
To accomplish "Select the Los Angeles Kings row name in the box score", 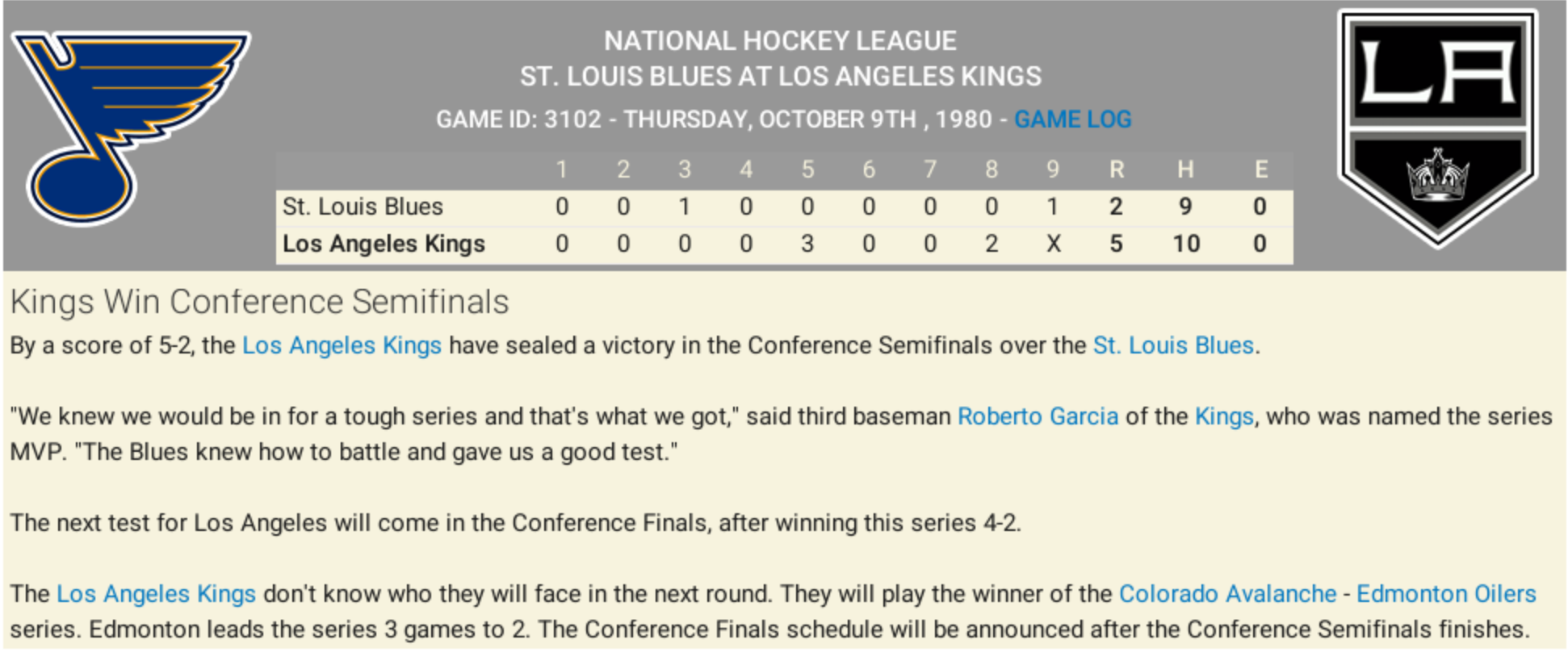I will click(x=384, y=244).
